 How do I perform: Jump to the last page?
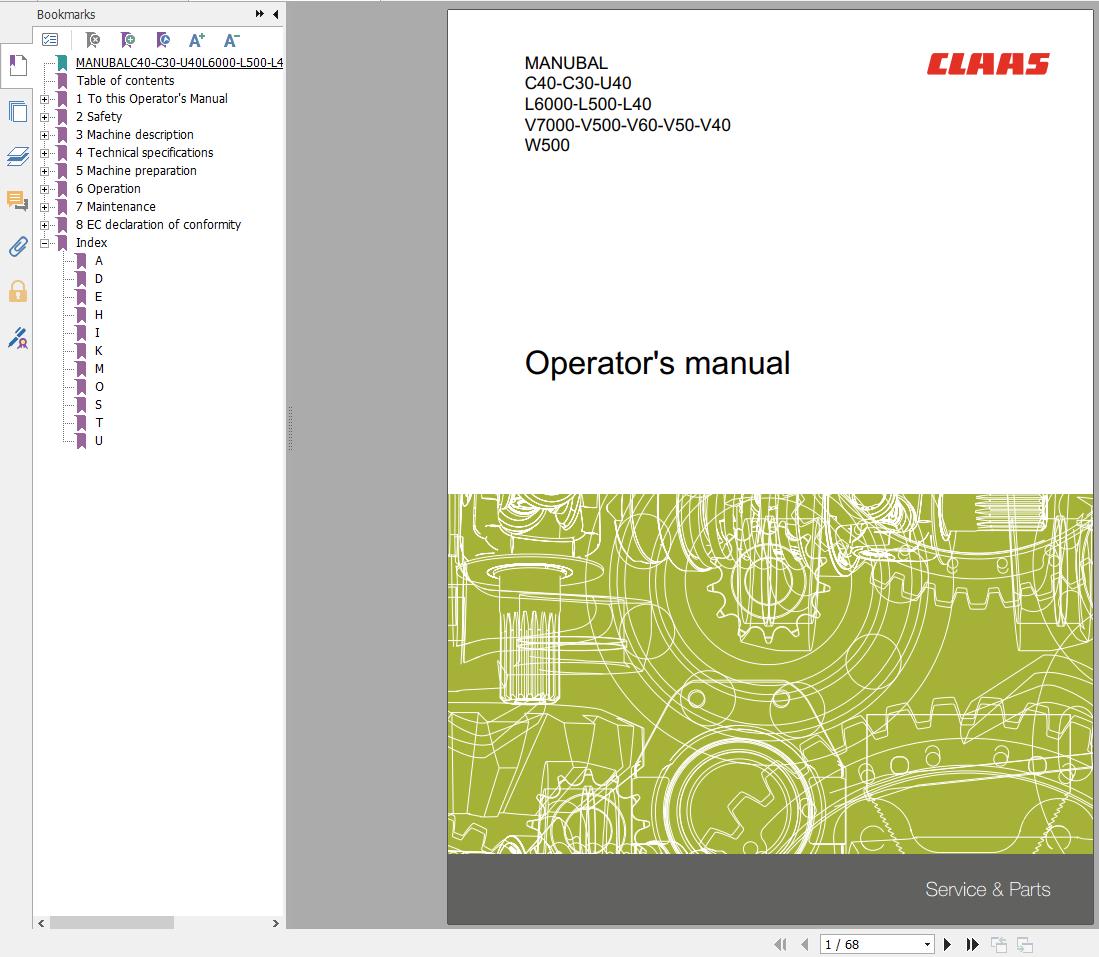pyautogui.click(x=972, y=944)
